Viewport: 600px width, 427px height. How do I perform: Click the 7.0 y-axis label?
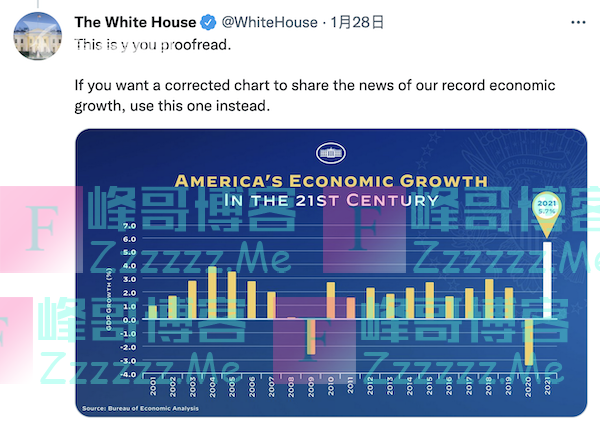[127, 226]
